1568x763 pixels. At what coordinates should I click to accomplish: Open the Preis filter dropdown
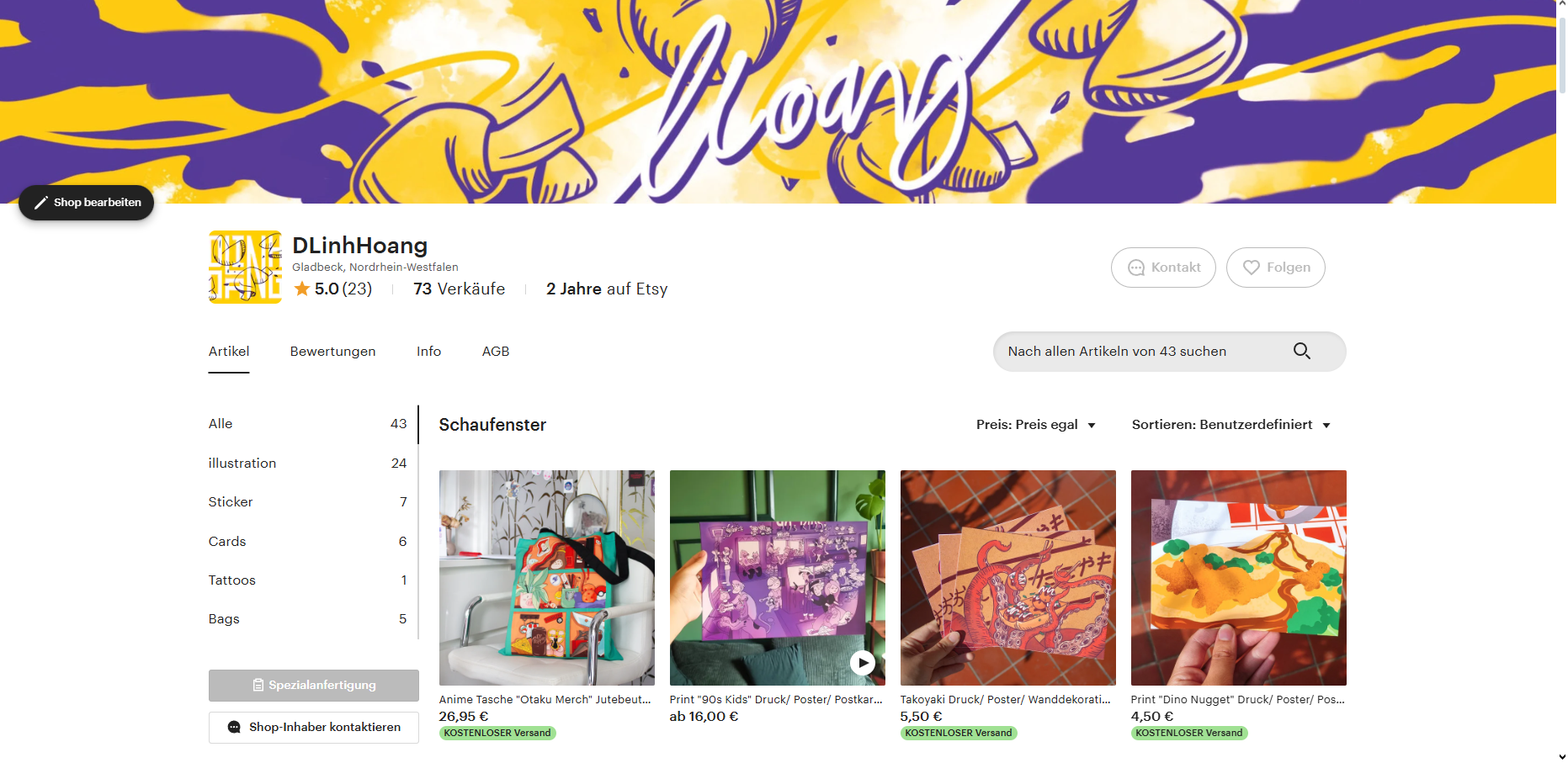pyautogui.click(x=1035, y=425)
